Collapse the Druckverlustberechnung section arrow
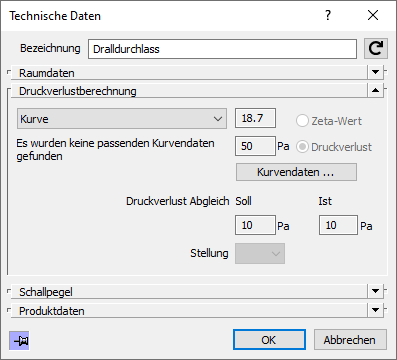 tap(376, 90)
